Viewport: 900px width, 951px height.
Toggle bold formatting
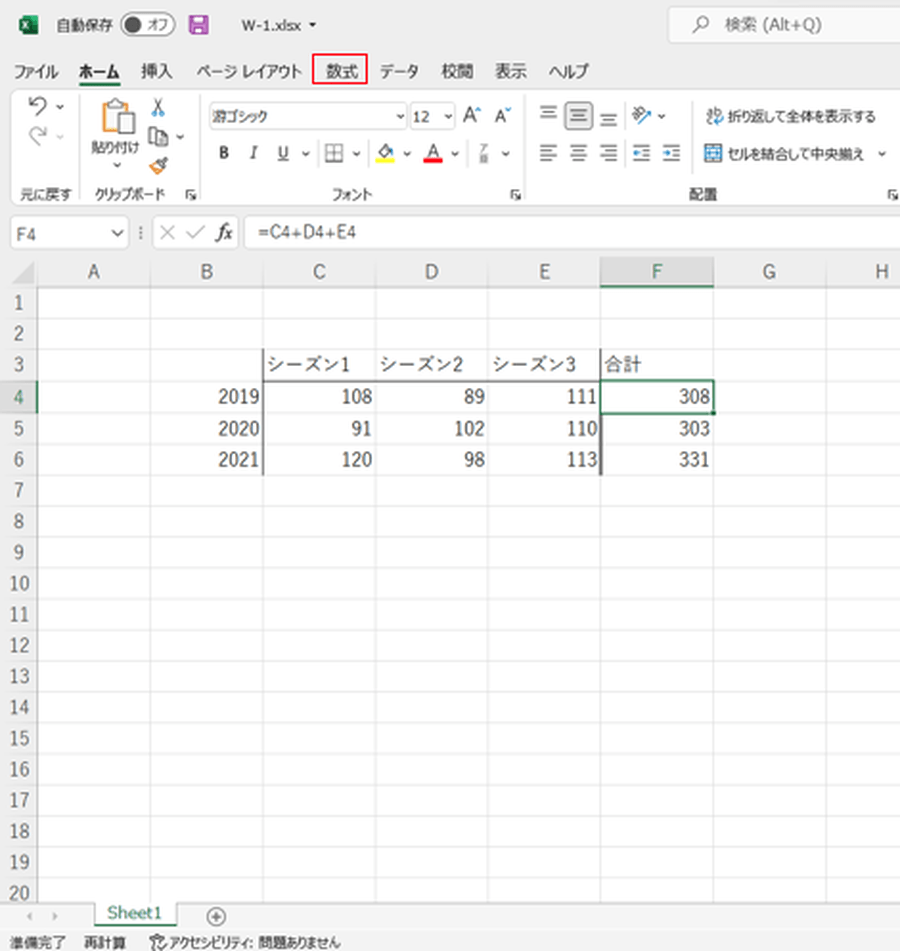[224, 153]
